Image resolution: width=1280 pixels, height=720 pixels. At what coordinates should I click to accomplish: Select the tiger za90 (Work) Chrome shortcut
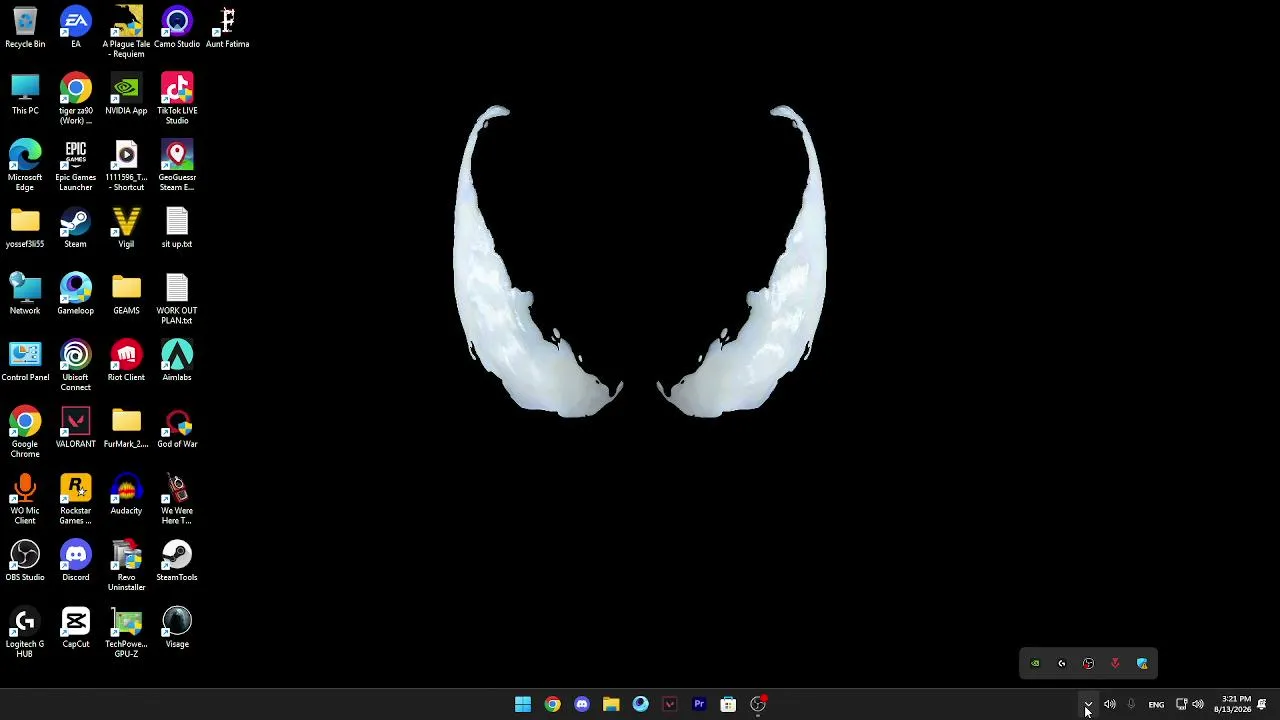pos(75,99)
